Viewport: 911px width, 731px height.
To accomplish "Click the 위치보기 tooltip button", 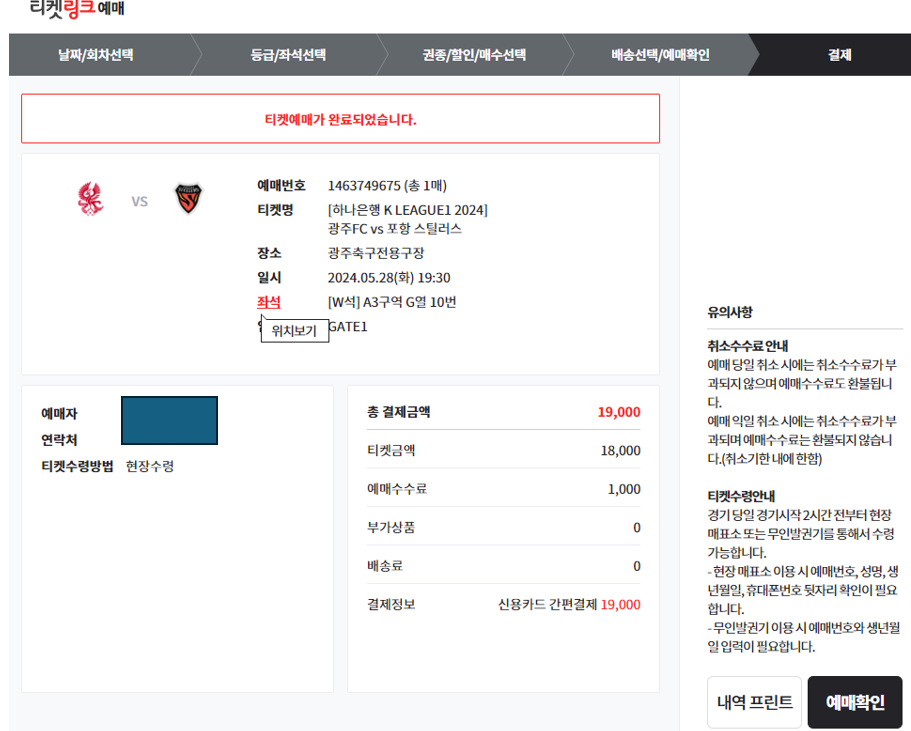I will [x=295, y=331].
